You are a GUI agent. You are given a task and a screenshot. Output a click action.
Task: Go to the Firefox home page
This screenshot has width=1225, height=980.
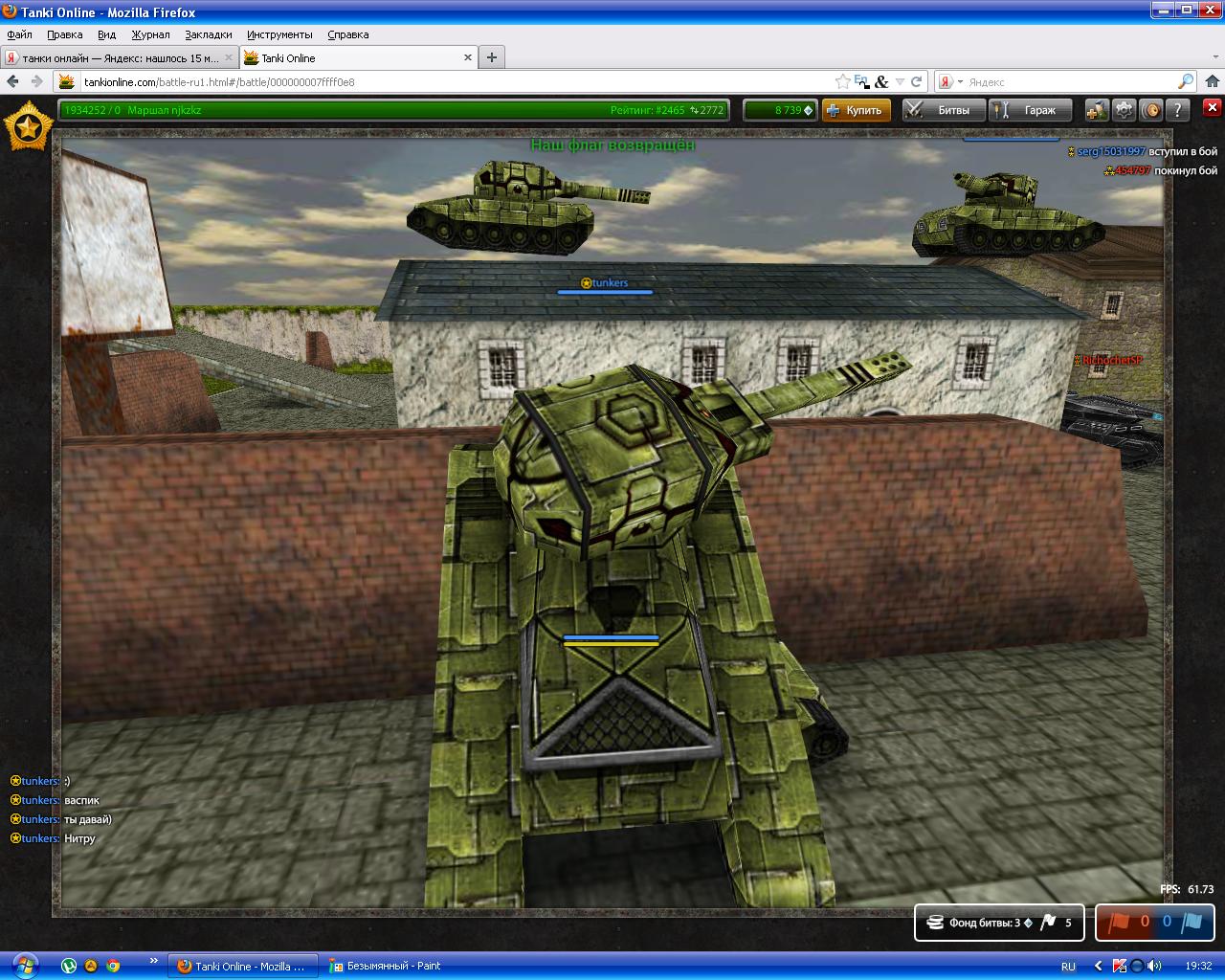click(x=1214, y=81)
